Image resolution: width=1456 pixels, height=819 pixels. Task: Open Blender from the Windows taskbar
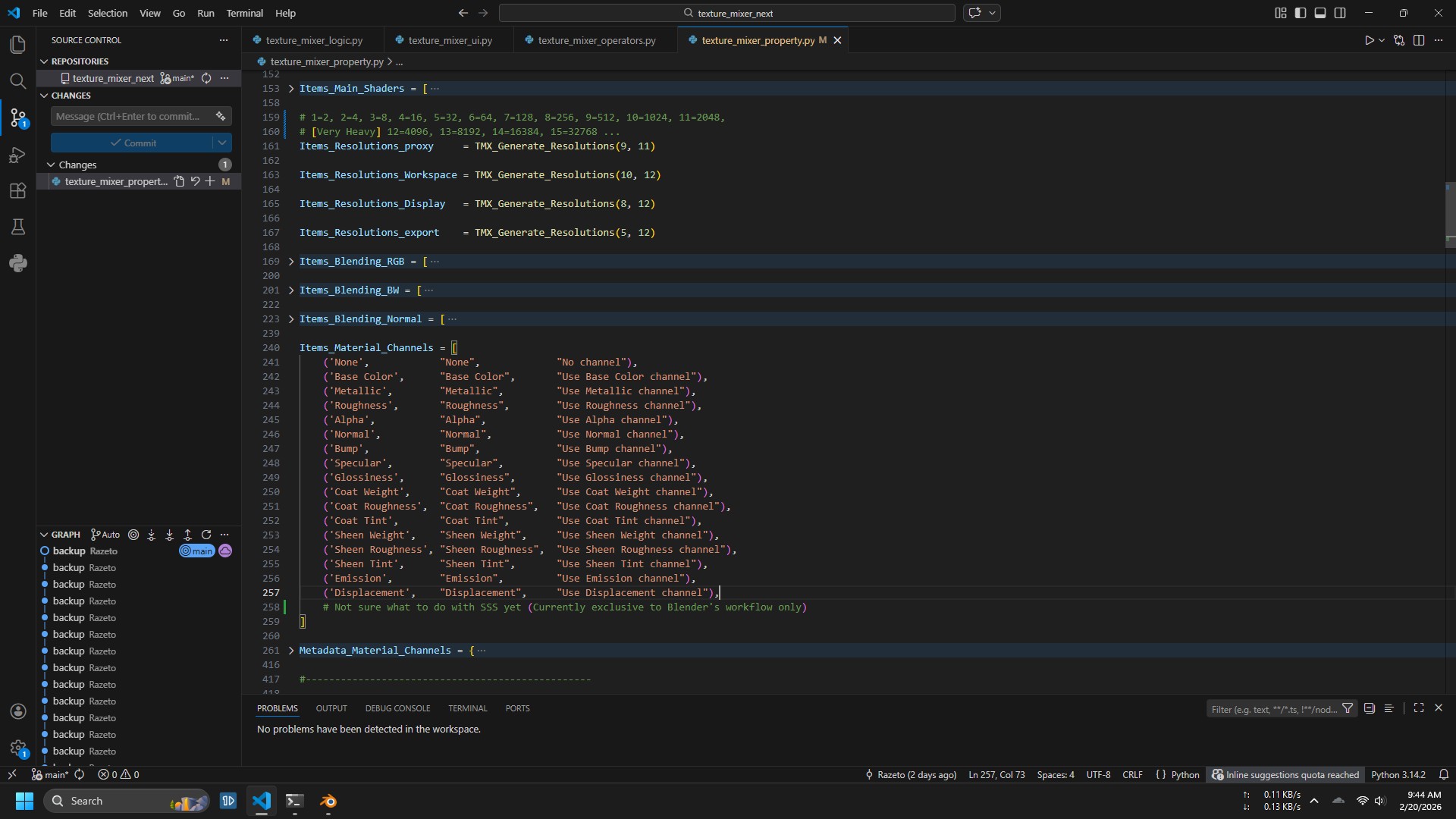(328, 801)
